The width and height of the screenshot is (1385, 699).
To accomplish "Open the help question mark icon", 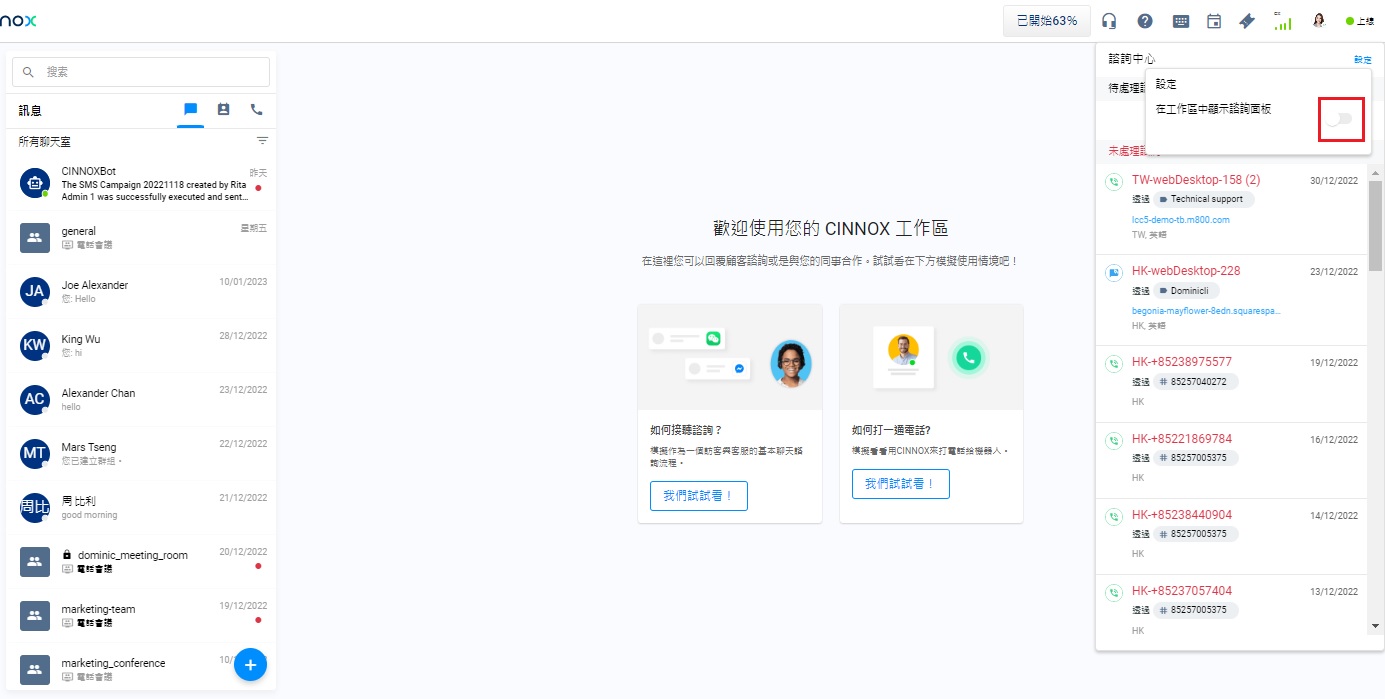I will (1145, 21).
